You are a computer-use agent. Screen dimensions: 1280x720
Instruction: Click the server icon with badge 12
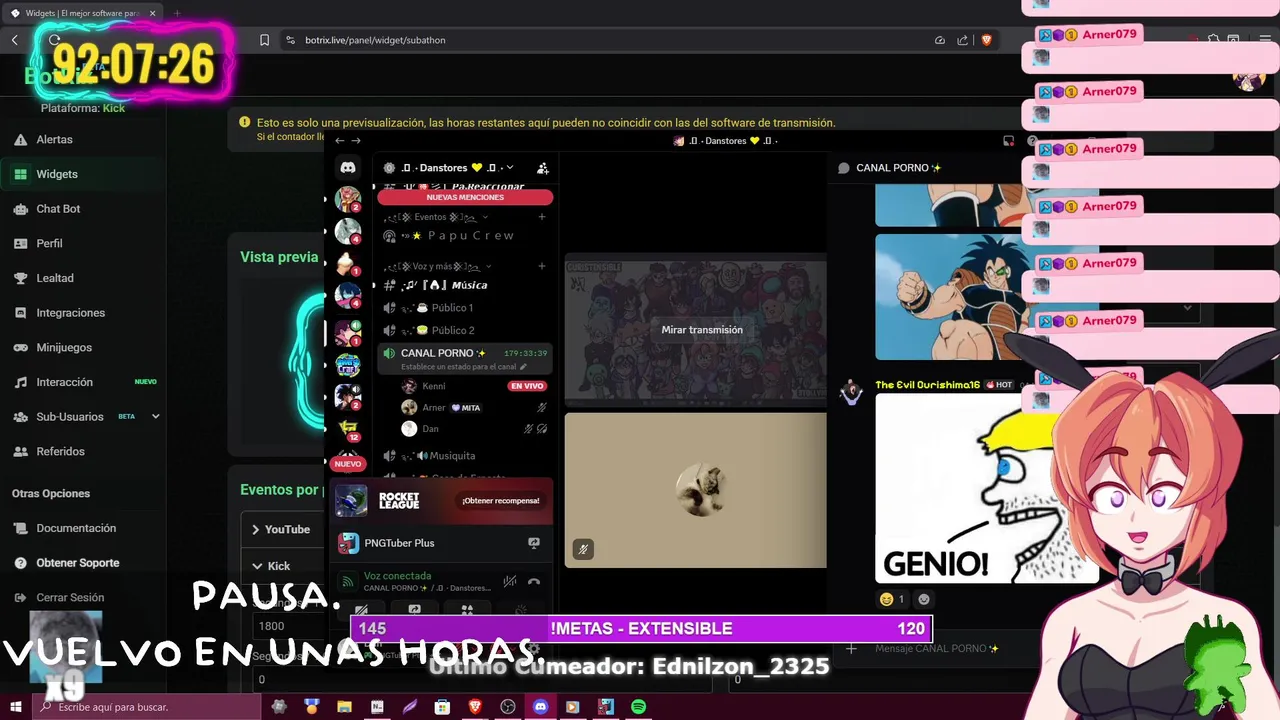pos(348,430)
